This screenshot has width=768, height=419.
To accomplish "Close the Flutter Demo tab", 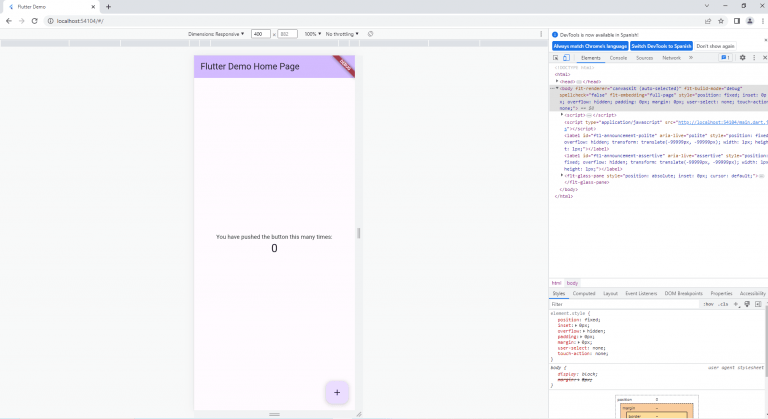I will point(93,7).
